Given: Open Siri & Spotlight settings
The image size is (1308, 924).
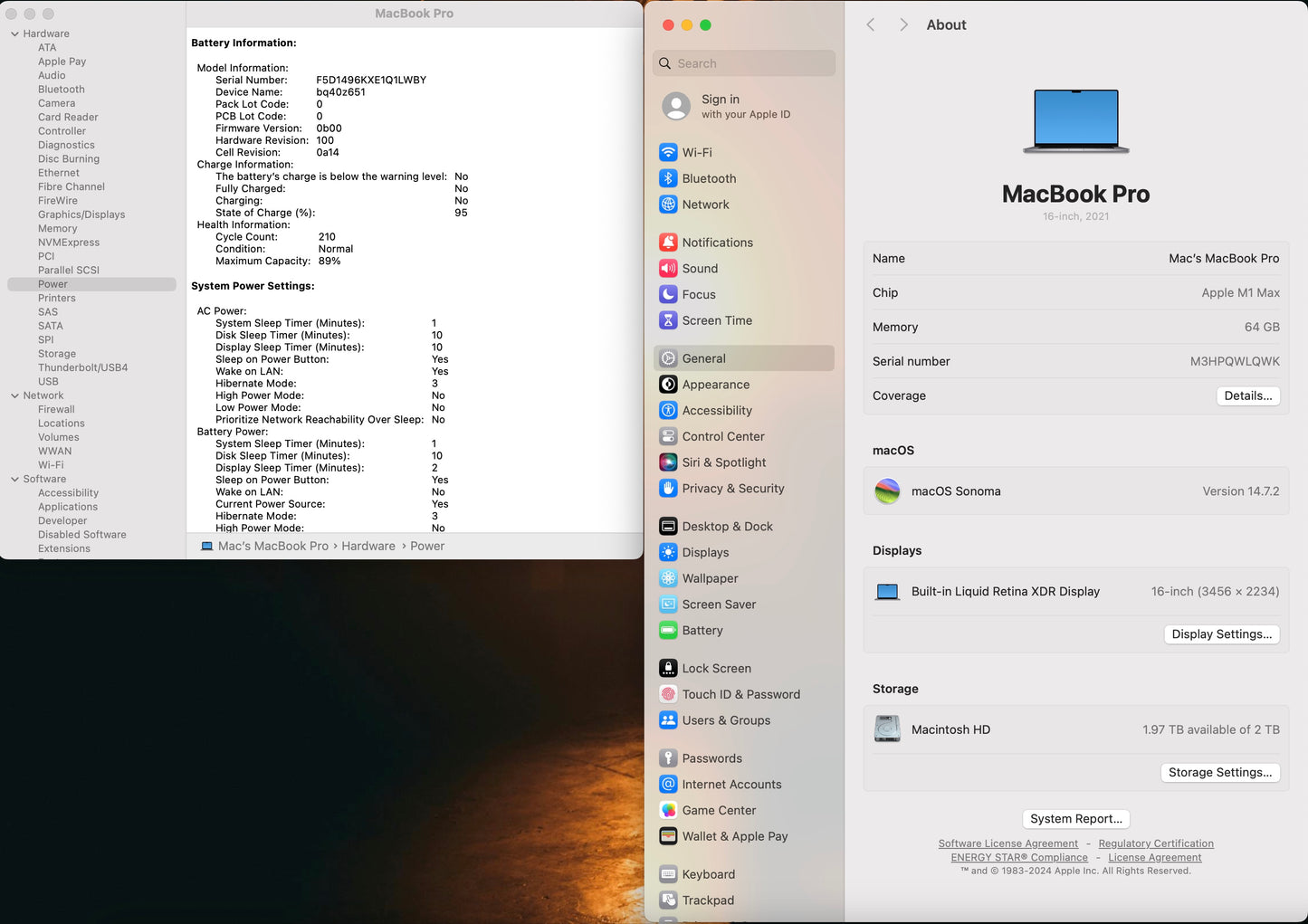Looking at the screenshot, I should click(723, 462).
